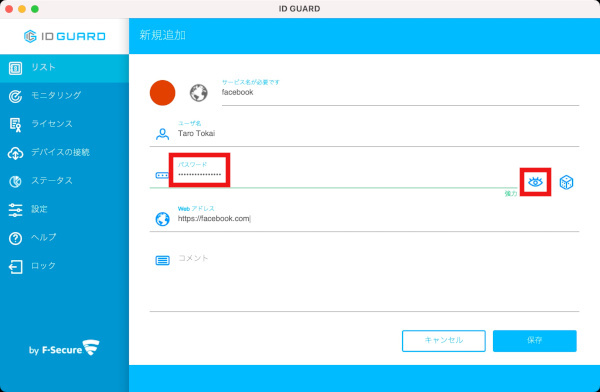
Task: Generate a password with the dice icon
Action: coord(566,182)
